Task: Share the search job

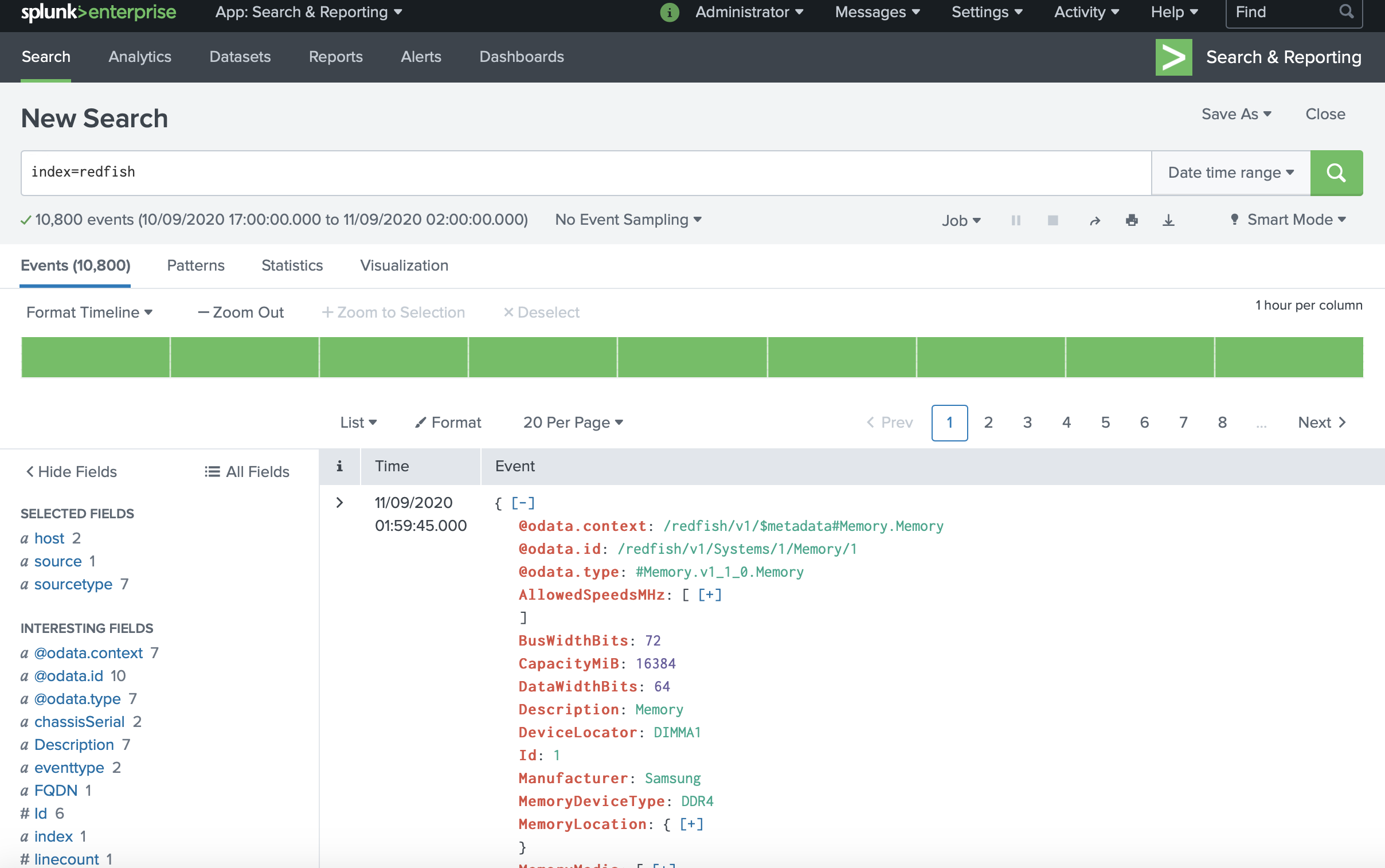Action: point(1094,221)
